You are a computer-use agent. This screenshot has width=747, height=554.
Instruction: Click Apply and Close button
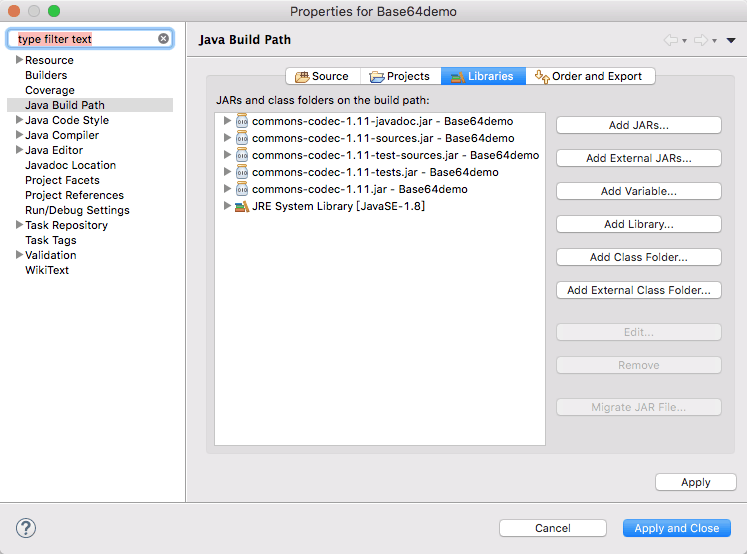pos(676,528)
